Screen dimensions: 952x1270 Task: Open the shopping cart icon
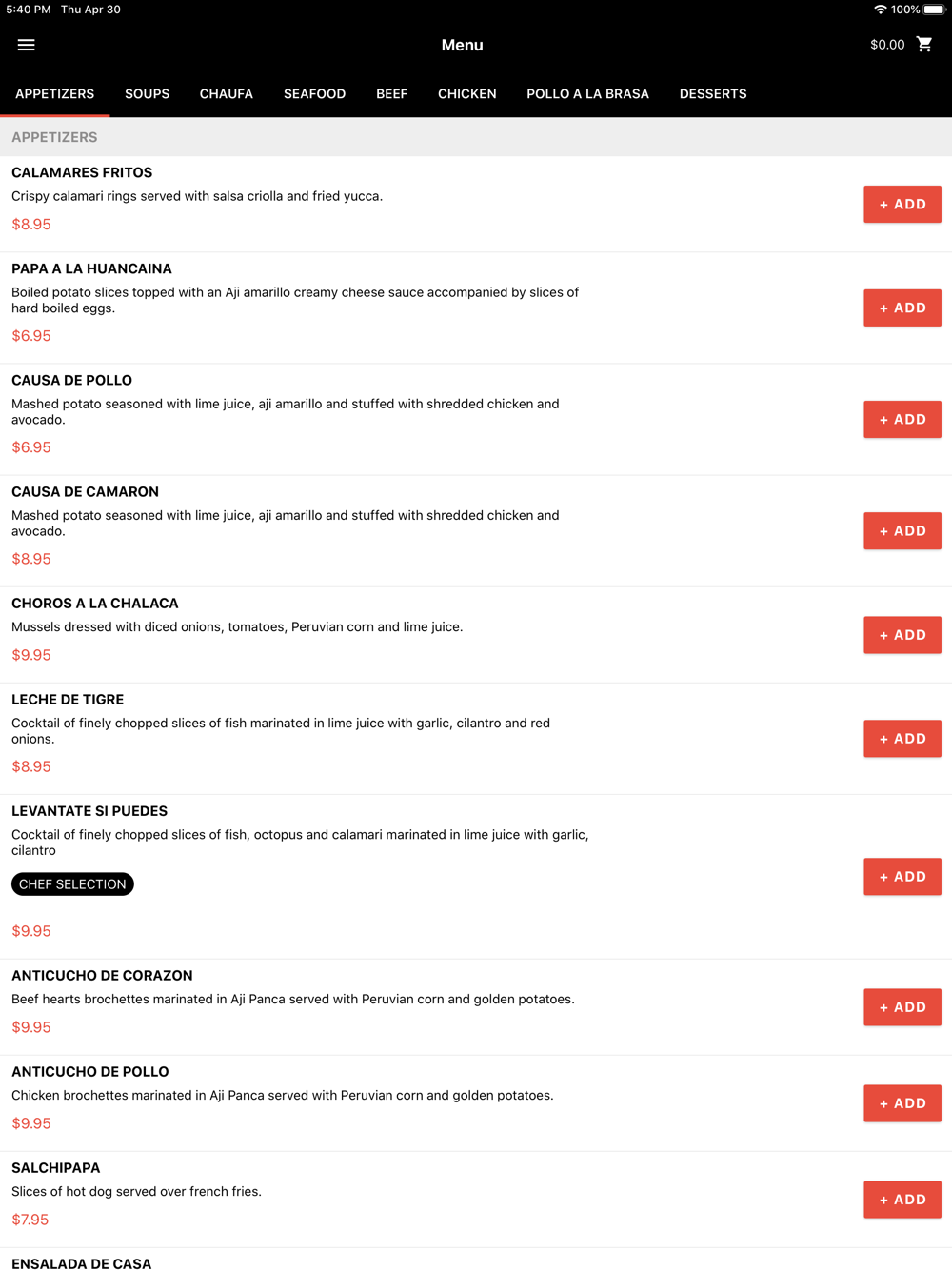[924, 45]
